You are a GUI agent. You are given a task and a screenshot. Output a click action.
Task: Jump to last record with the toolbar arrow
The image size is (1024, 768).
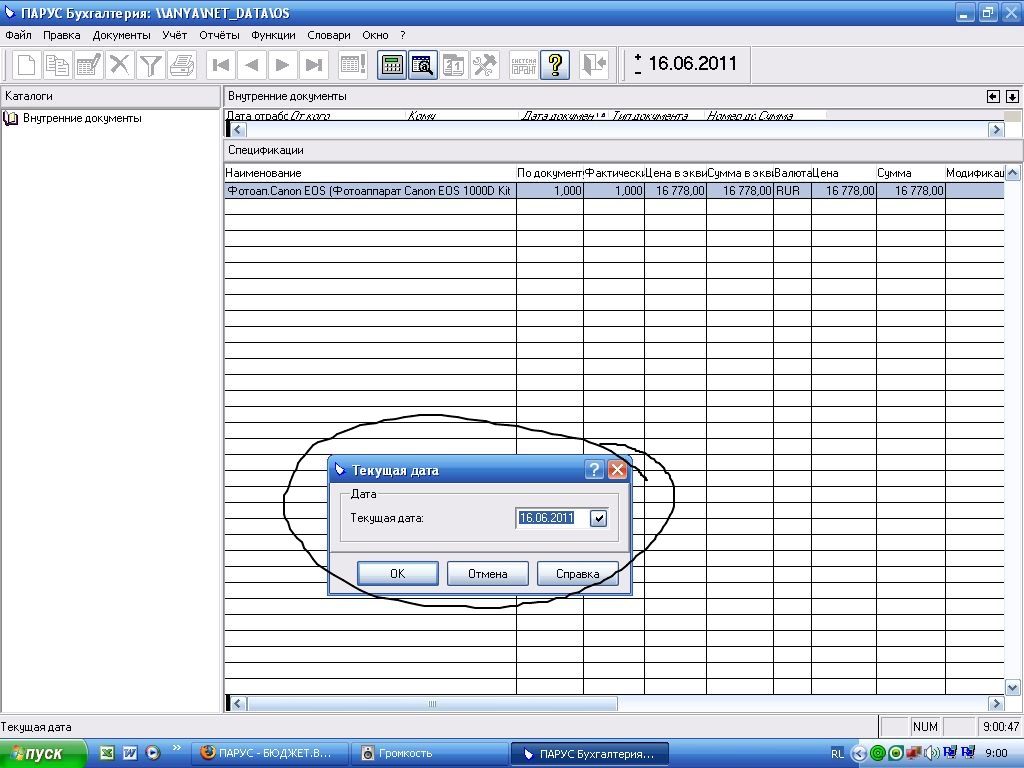pyautogui.click(x=314, y=65)
